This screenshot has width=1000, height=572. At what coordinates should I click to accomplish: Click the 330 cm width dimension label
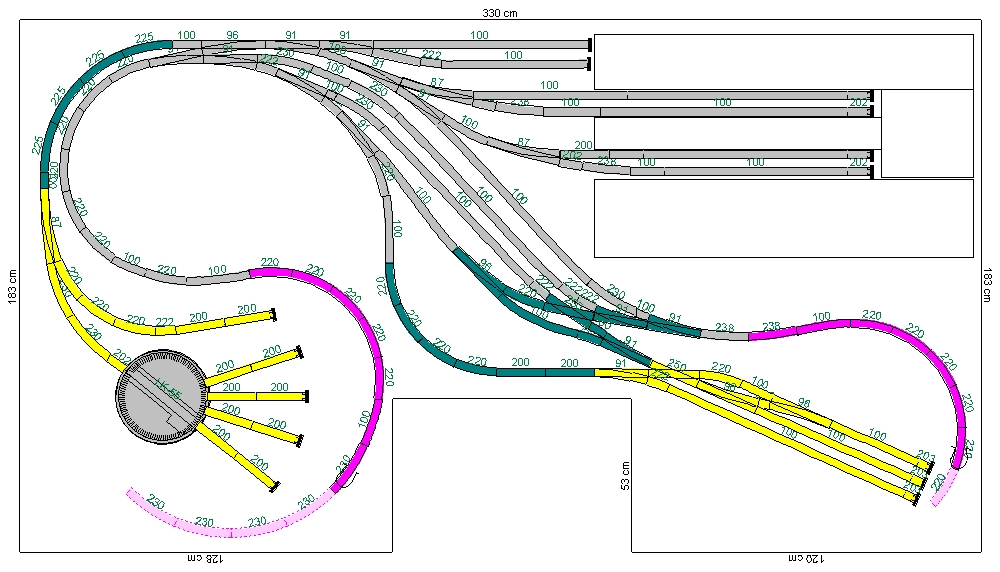499,13
